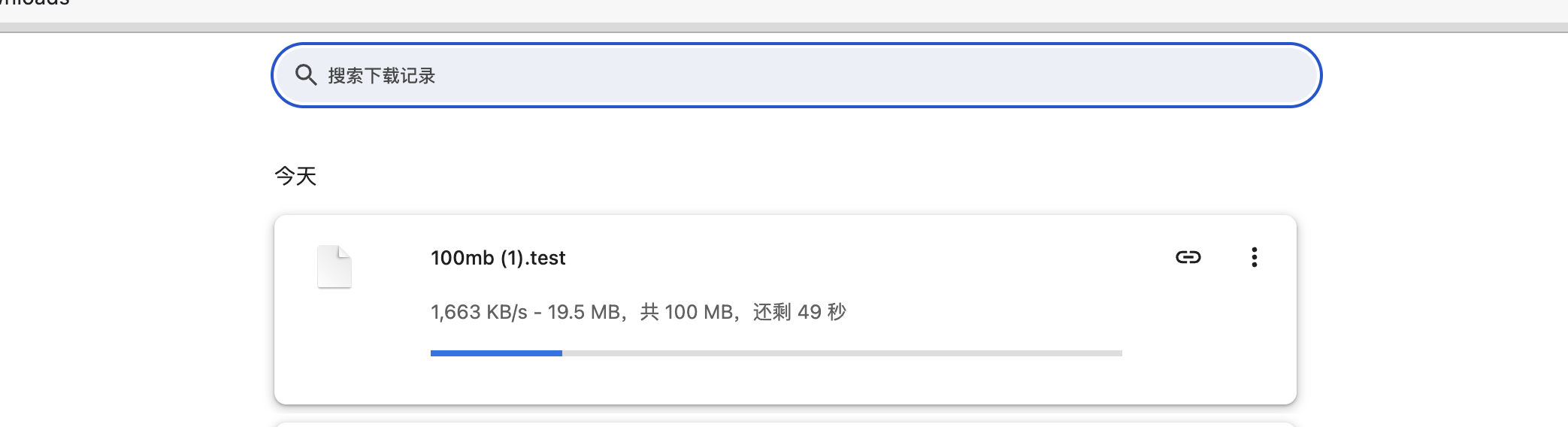1568x427 pixels.
Task: Open the three-dot more actions menu
Action: pyautogui.click(x=1254, y=257)
